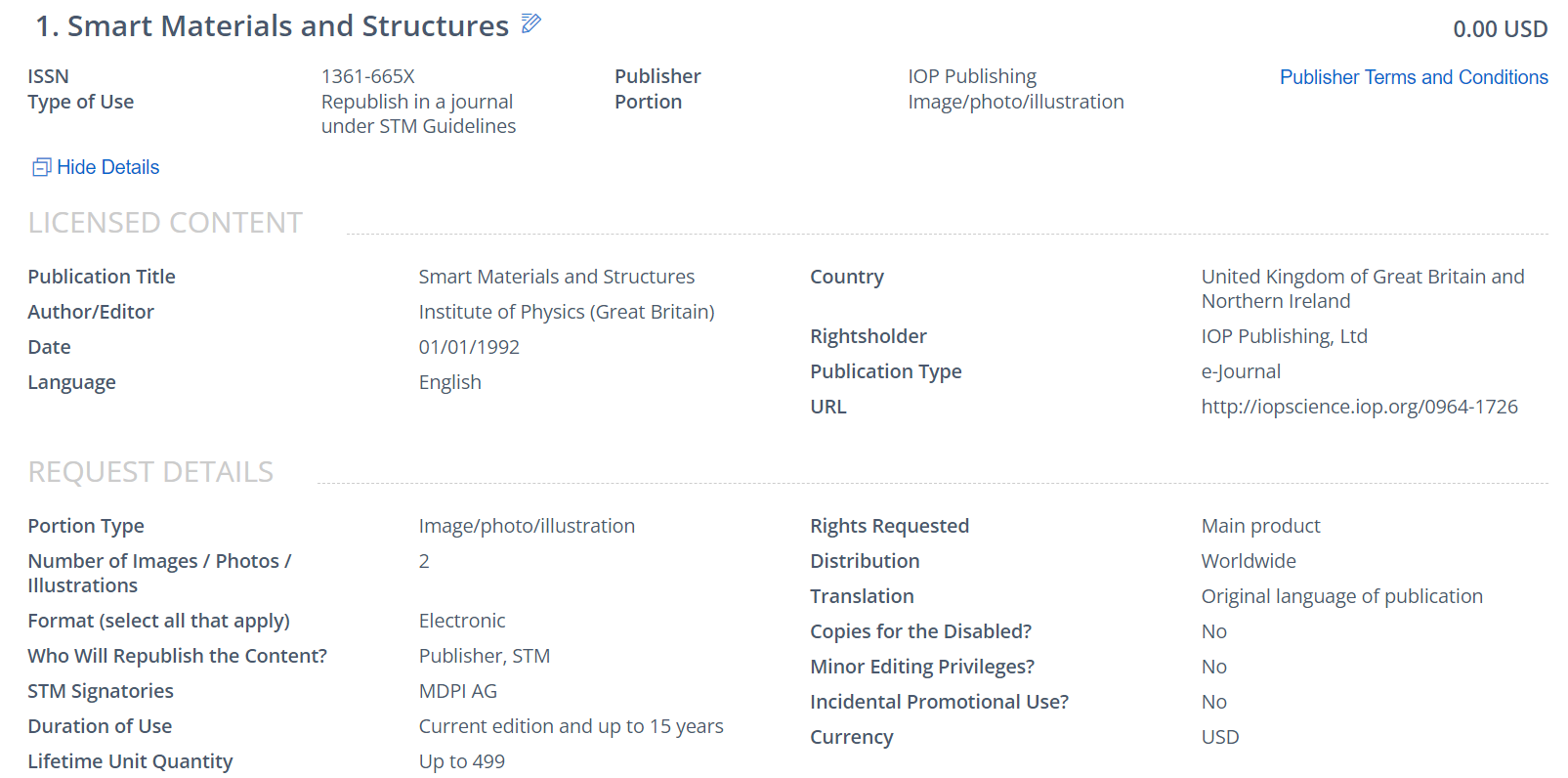Click the REQUEST DETAILS section header
Screen dimensions: 1568x778
tap(150, 472)
